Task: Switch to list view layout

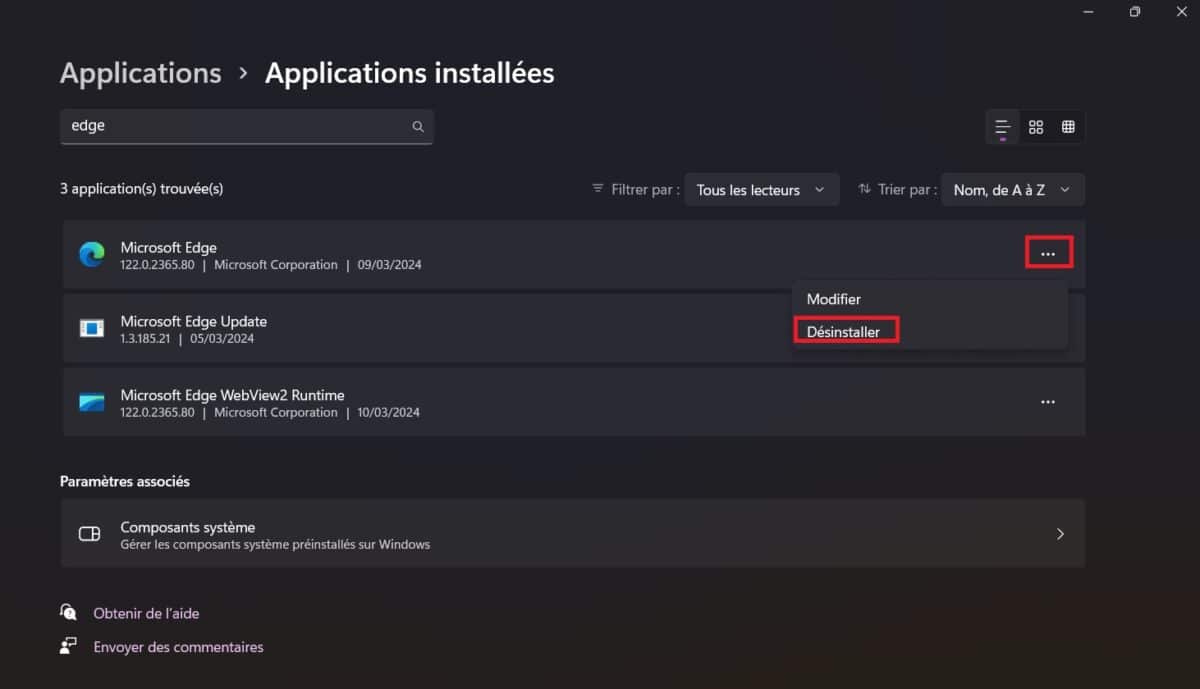Action: tap(1002, 127)
